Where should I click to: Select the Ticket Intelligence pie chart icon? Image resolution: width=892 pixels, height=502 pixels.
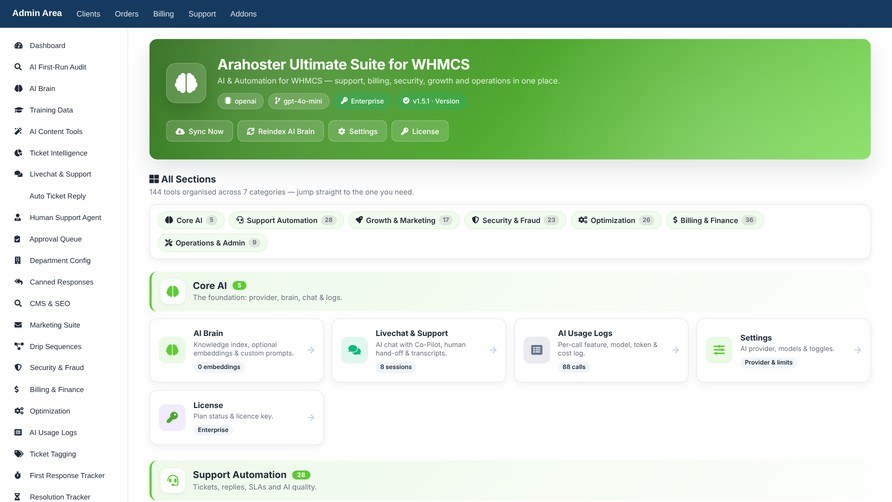(18, 153)
